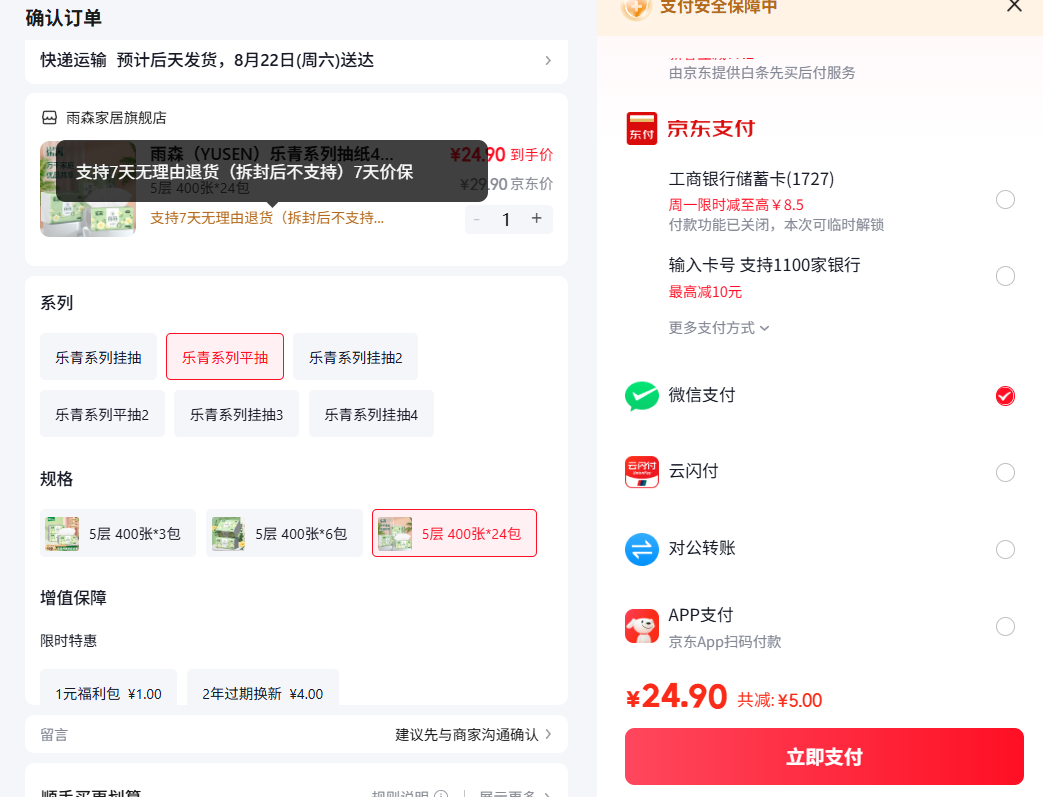Click the APP支付 JD dog icon

pyautogui.click(x=641, y=626)
